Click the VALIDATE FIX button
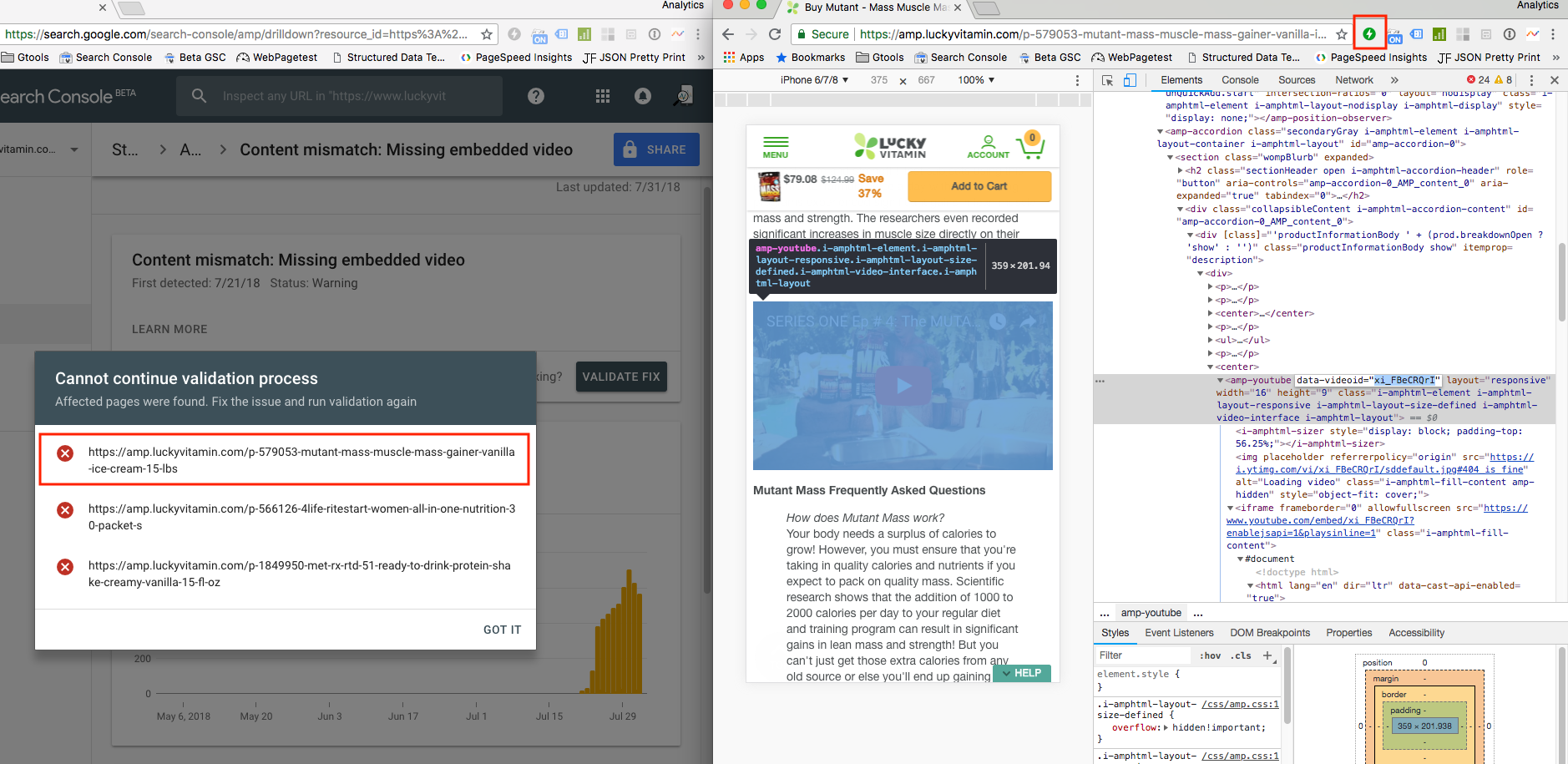This screenshot has width=1568, height=764. (x=621, y=377)
